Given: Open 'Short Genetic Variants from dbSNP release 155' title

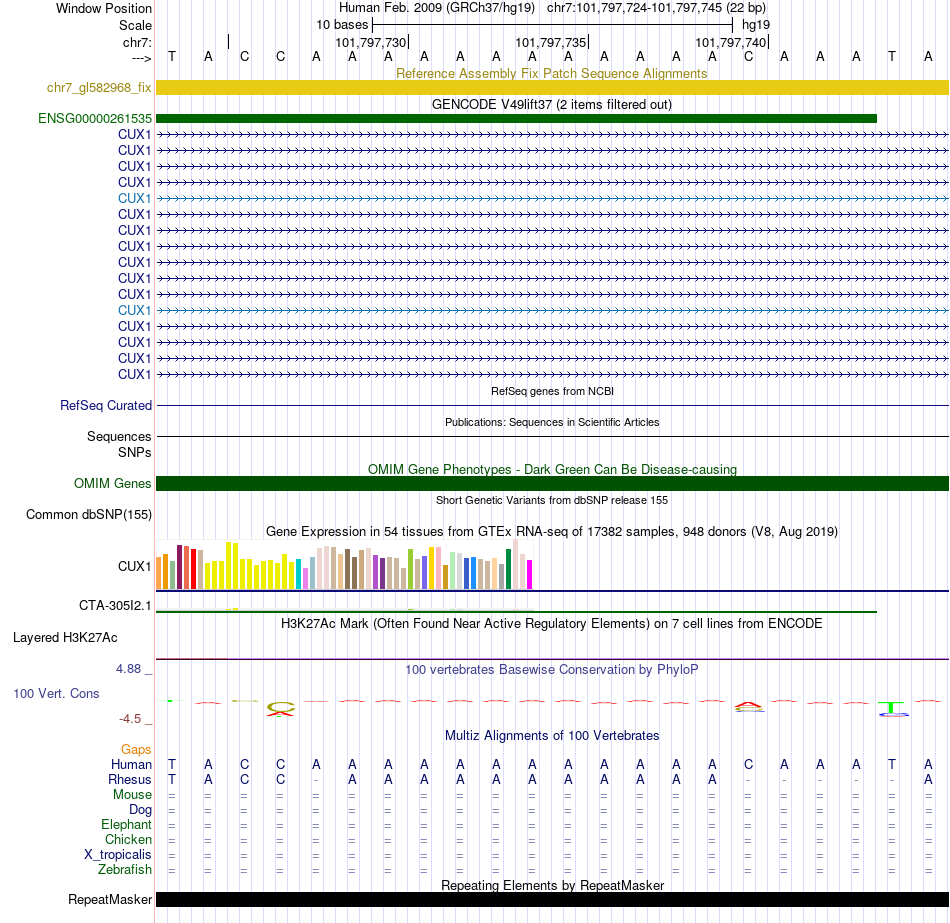Looking at the screenshot, I should coord(552,500).
